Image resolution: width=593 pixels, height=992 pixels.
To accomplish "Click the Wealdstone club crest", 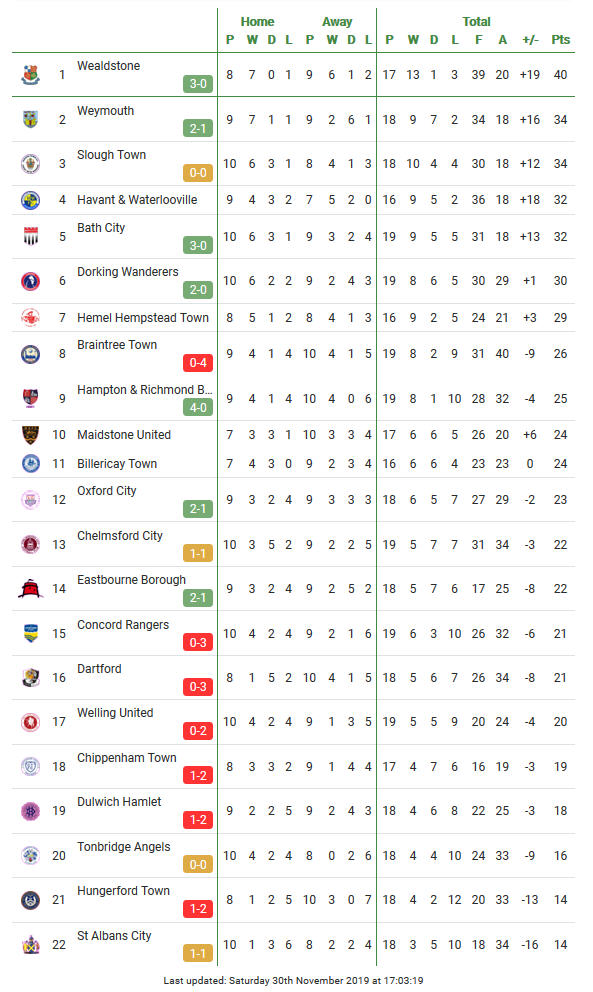I will (30, 75).
